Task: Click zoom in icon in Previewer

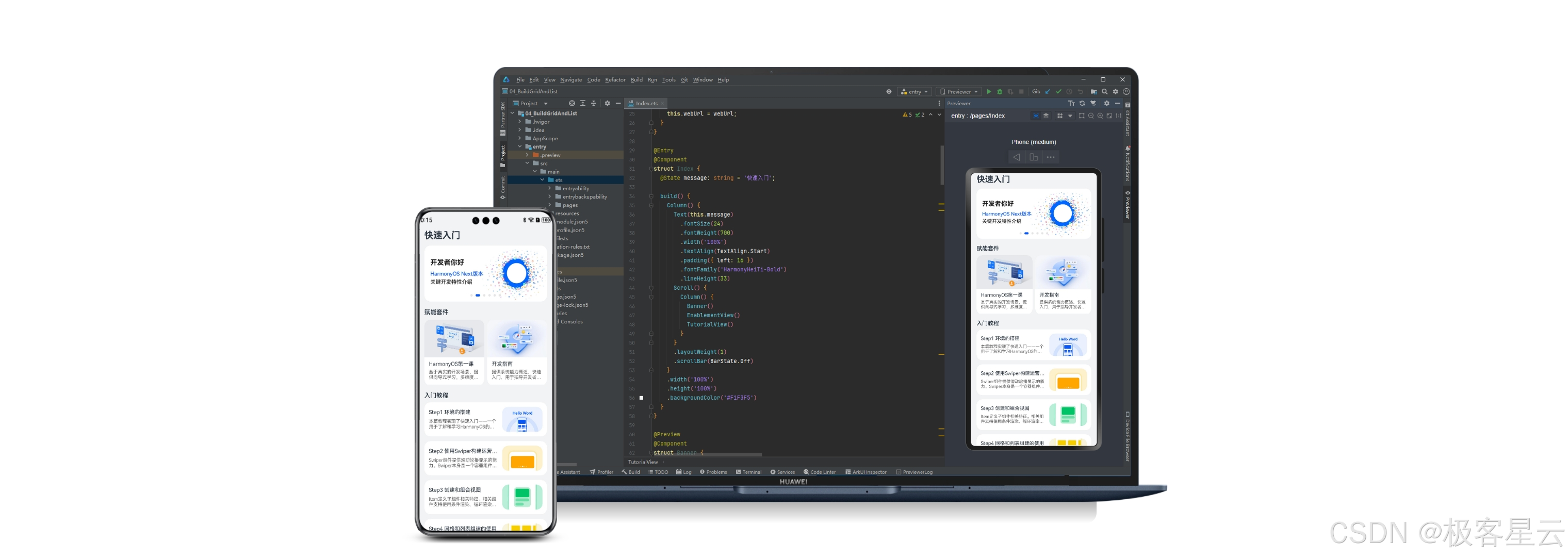Action: point(1100,116)
